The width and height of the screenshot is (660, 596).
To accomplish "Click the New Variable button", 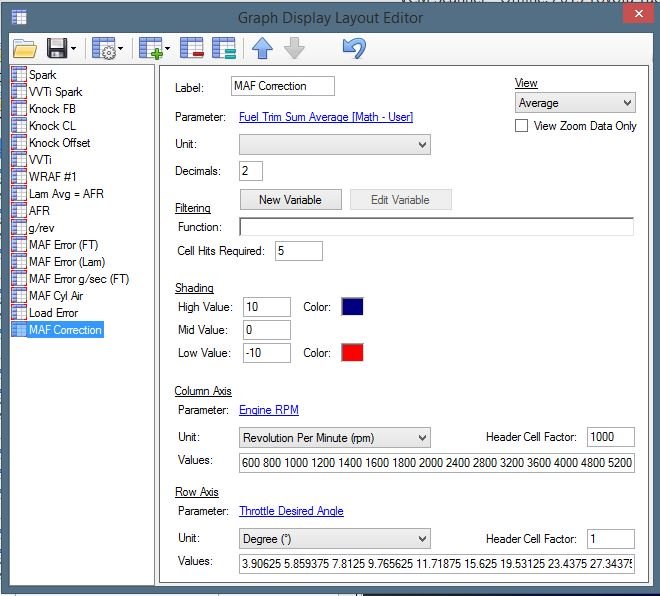I will 290,200.
